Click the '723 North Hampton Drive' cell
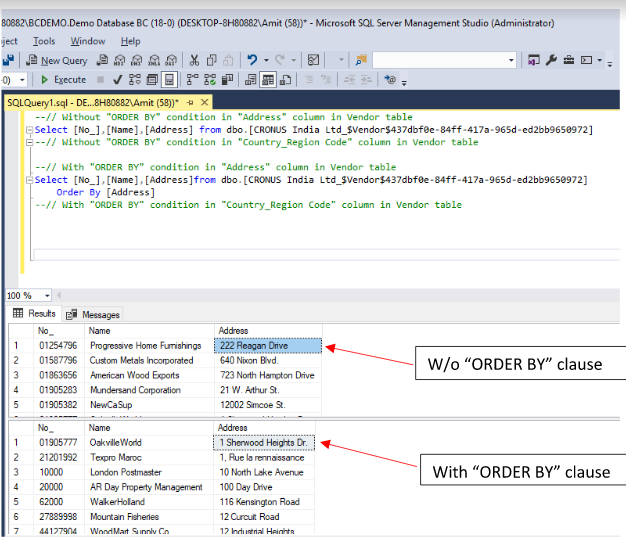The height and width of the screenshot is (539, 626). (268, 375)
